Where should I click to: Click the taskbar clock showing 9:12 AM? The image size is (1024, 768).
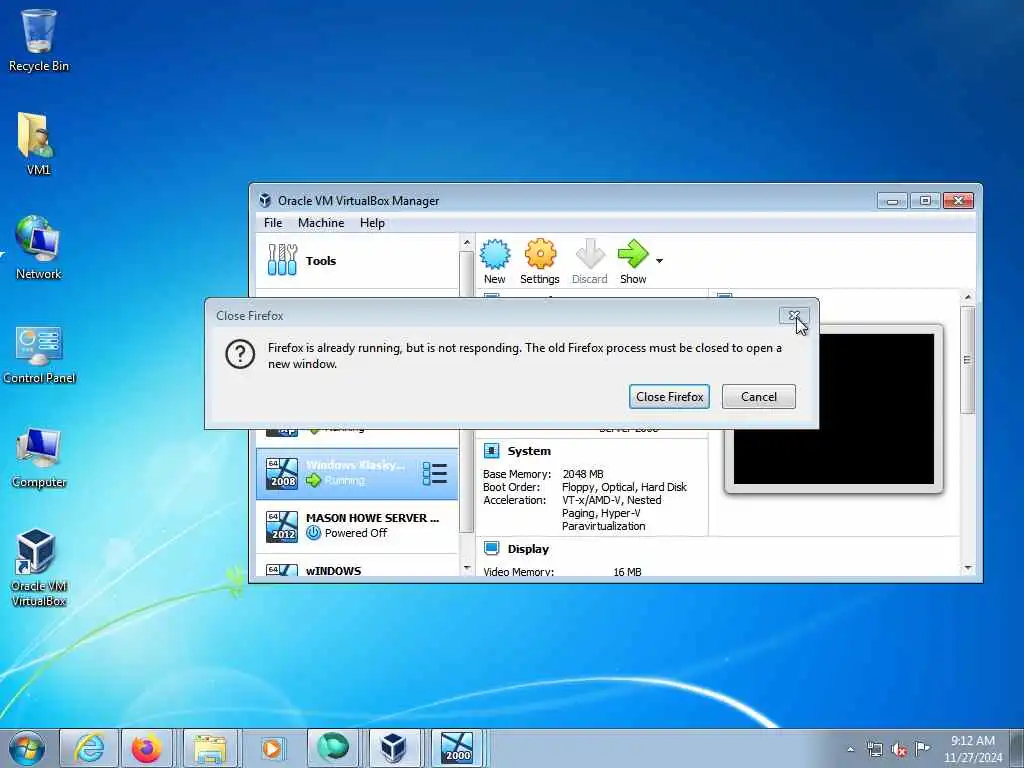tap(973, 749)
